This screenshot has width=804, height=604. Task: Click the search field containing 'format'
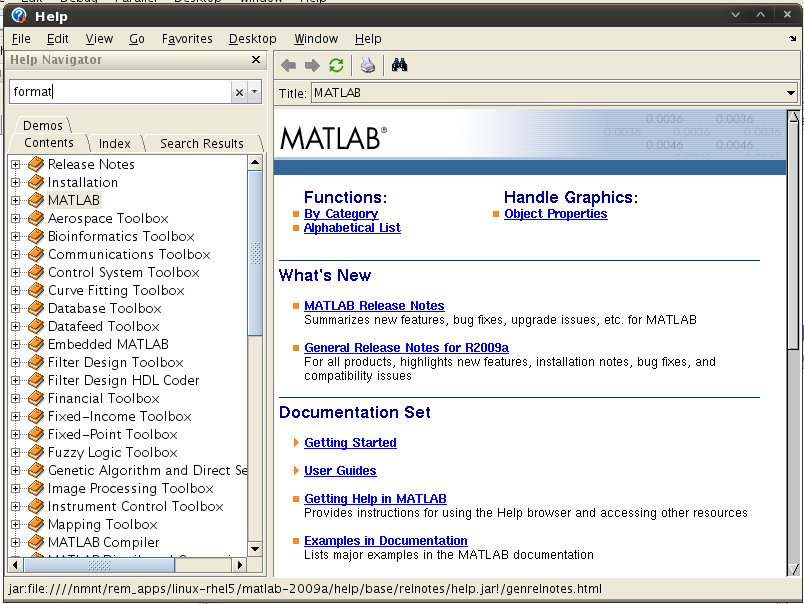[x=120, y=92]
